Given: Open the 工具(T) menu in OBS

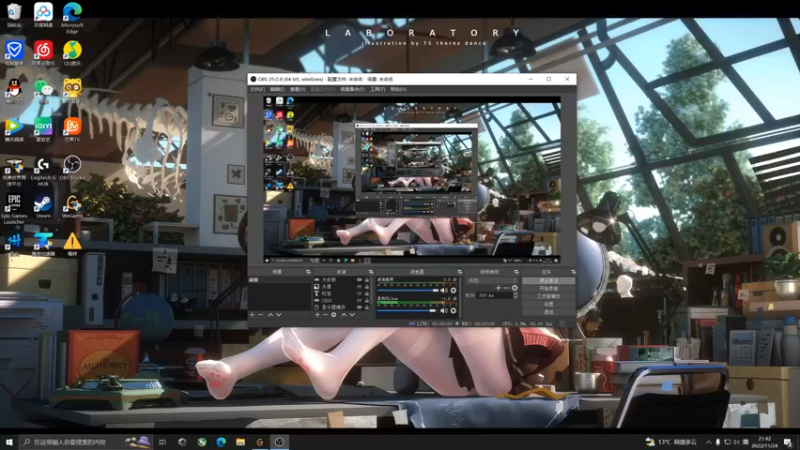Looking at the screenshot, I should [377, 89].
